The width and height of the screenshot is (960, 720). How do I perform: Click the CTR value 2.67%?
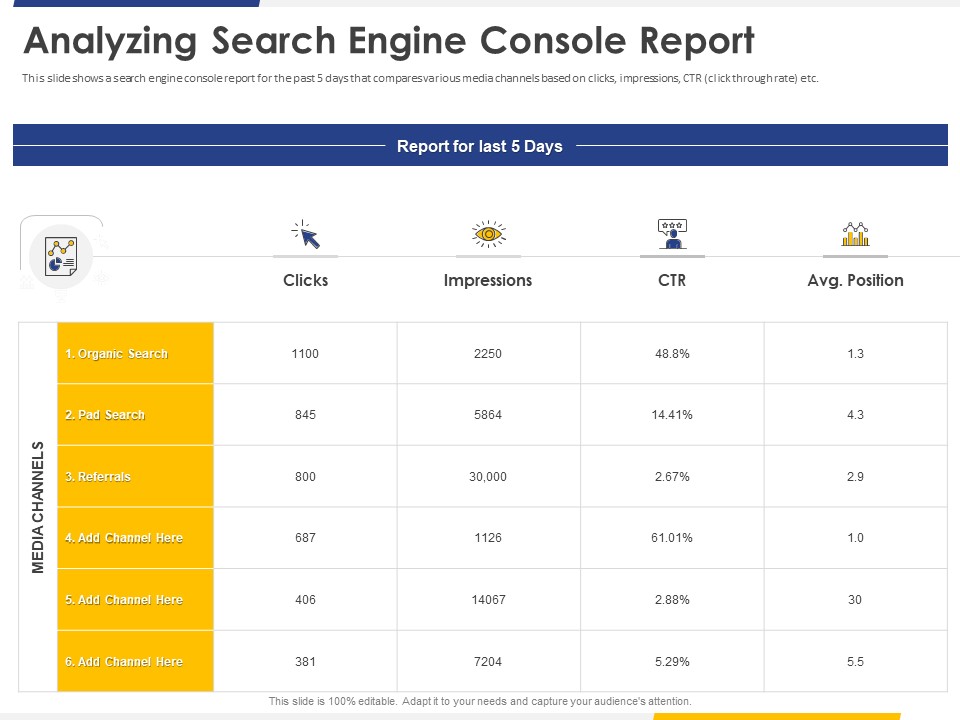point(672,477)
